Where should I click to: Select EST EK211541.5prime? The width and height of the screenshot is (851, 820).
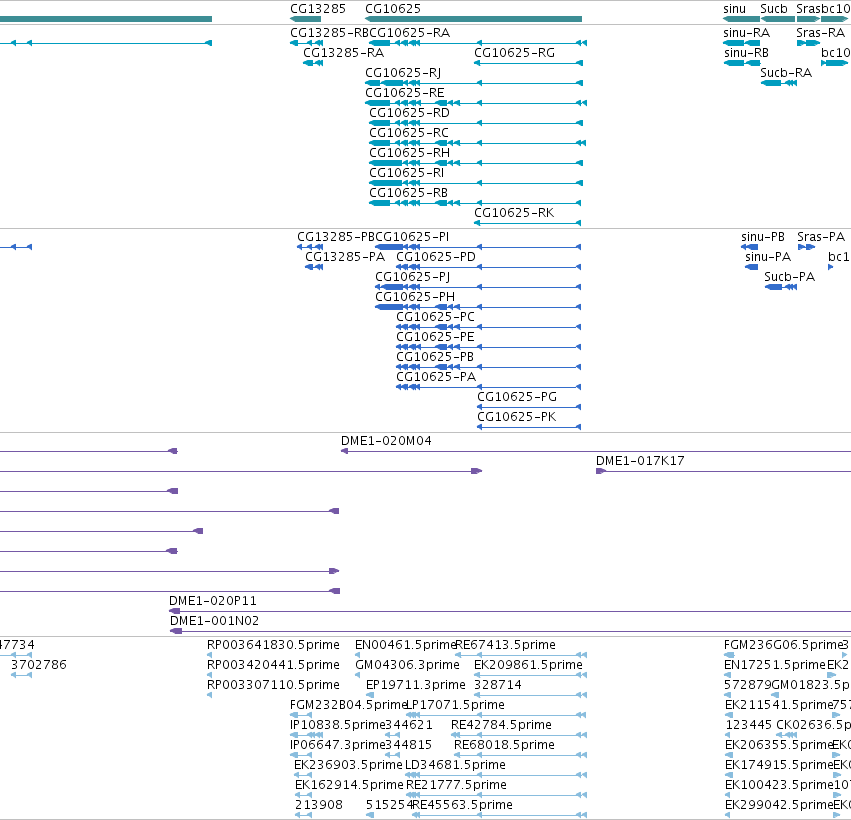point(779,705)
